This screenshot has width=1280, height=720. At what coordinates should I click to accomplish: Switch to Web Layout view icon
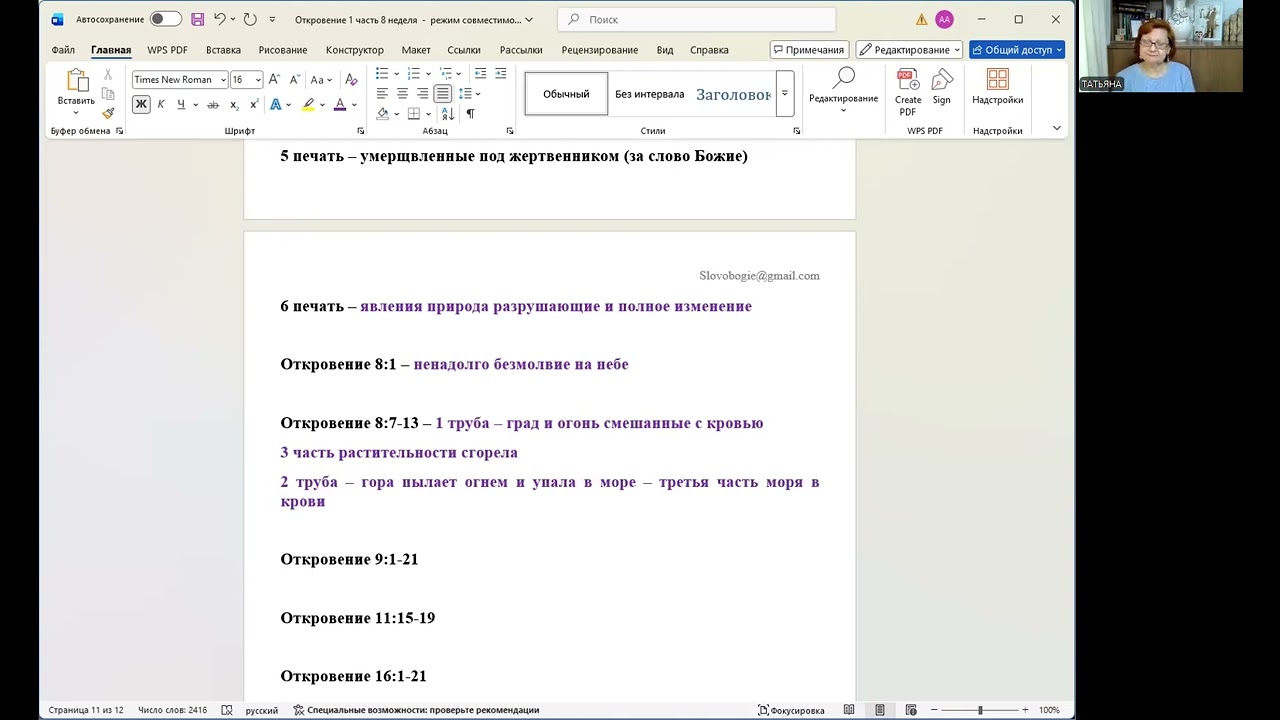coord(911,710)
